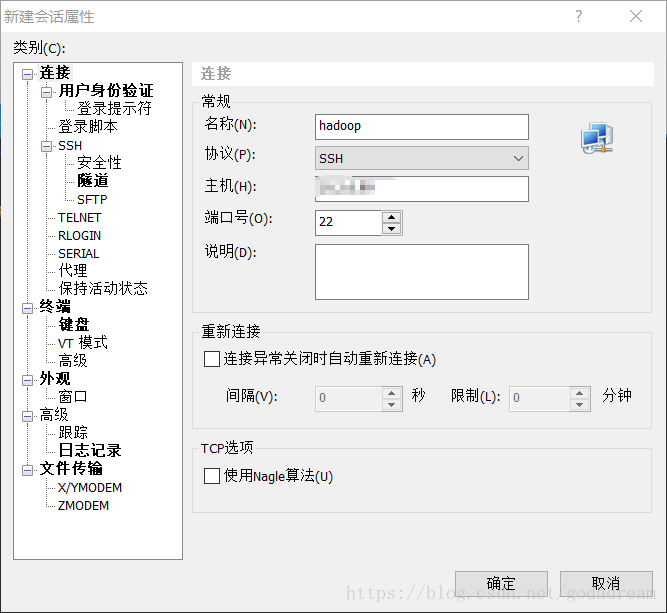Click 间隔 spinner up arrow
This screenshot has width=667, height=613.
pos(391,393)
